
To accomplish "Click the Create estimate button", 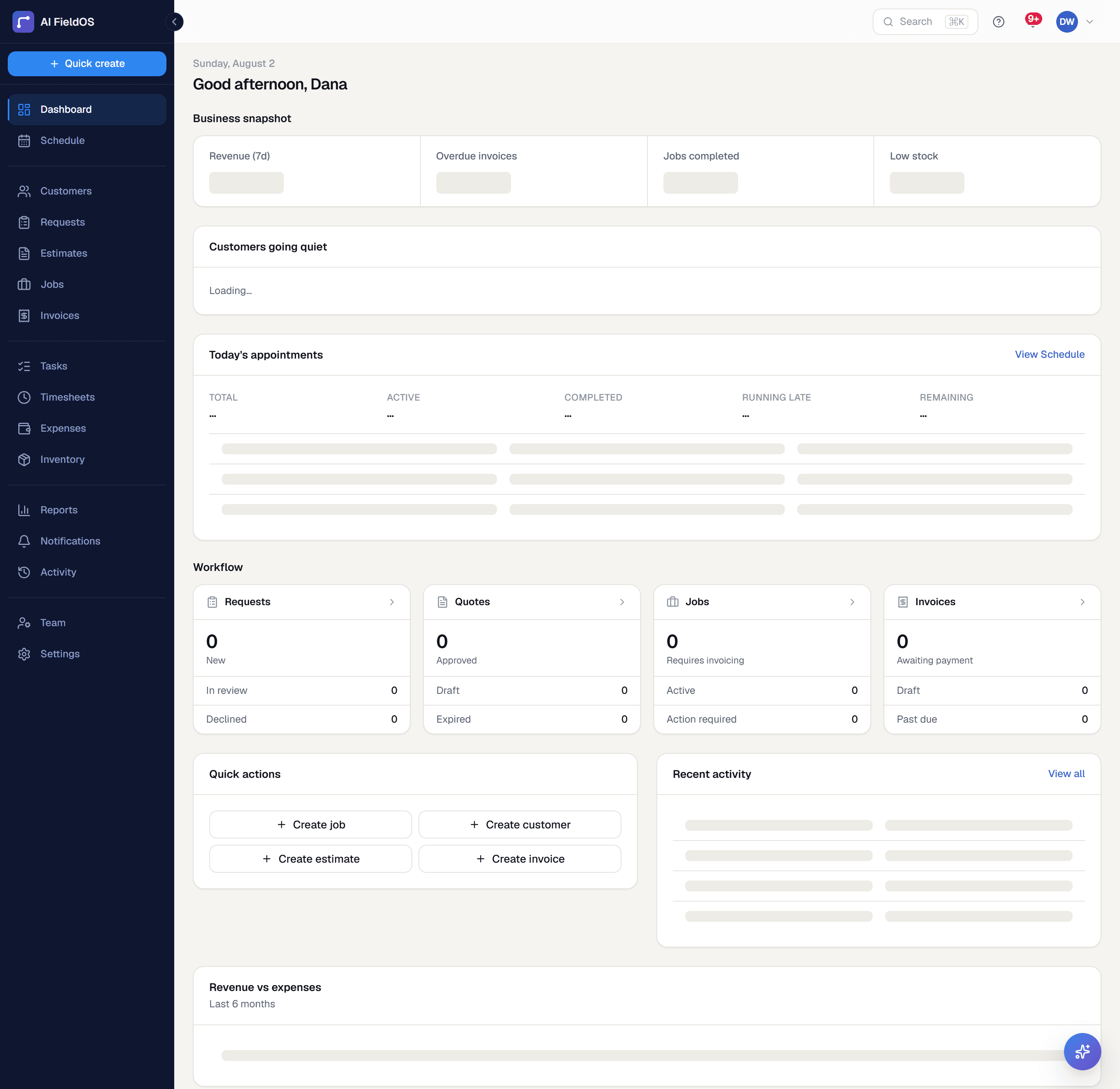I will coord(311,858).
